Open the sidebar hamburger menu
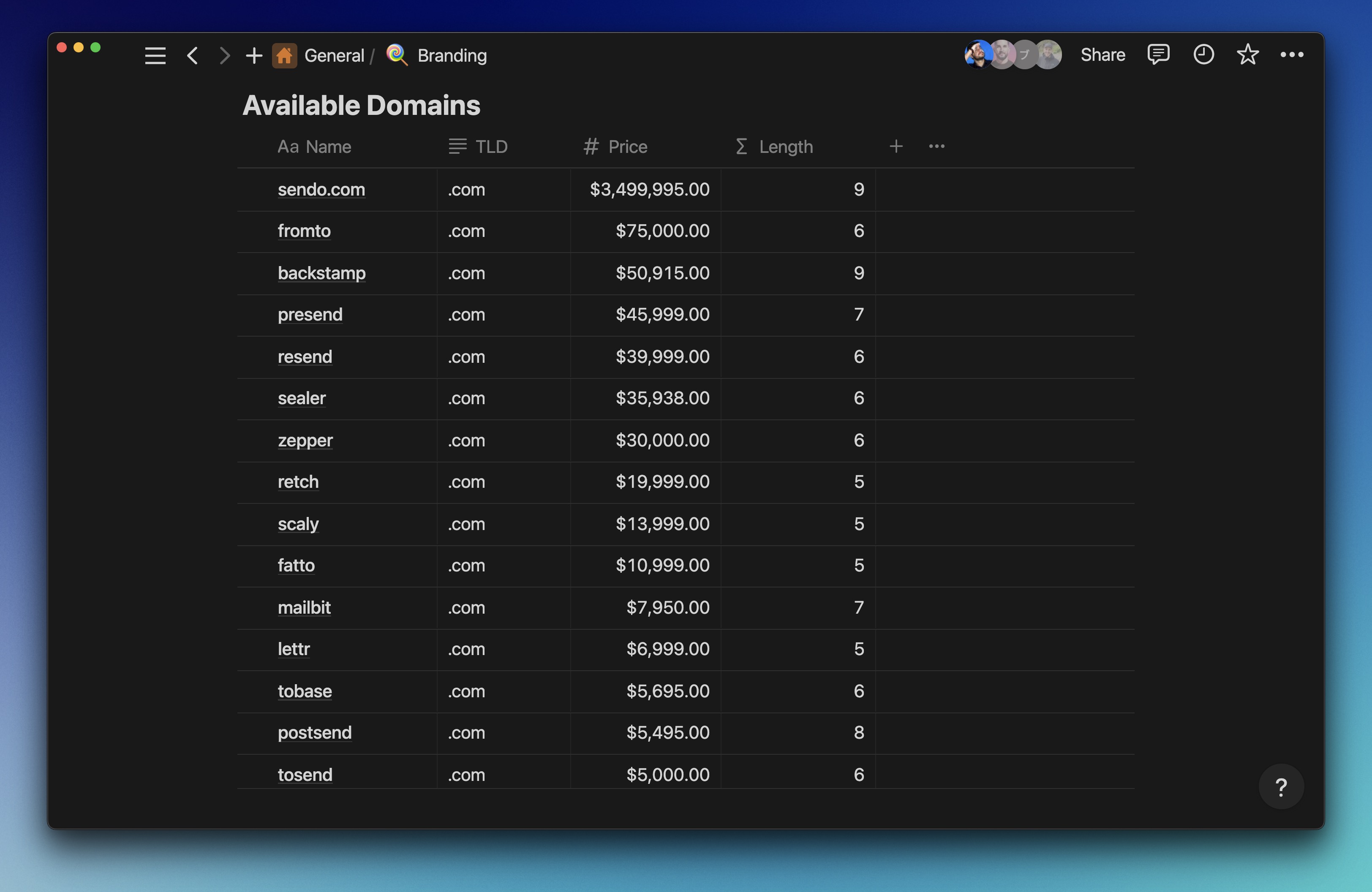The image size is (1372, 892). 155,56
